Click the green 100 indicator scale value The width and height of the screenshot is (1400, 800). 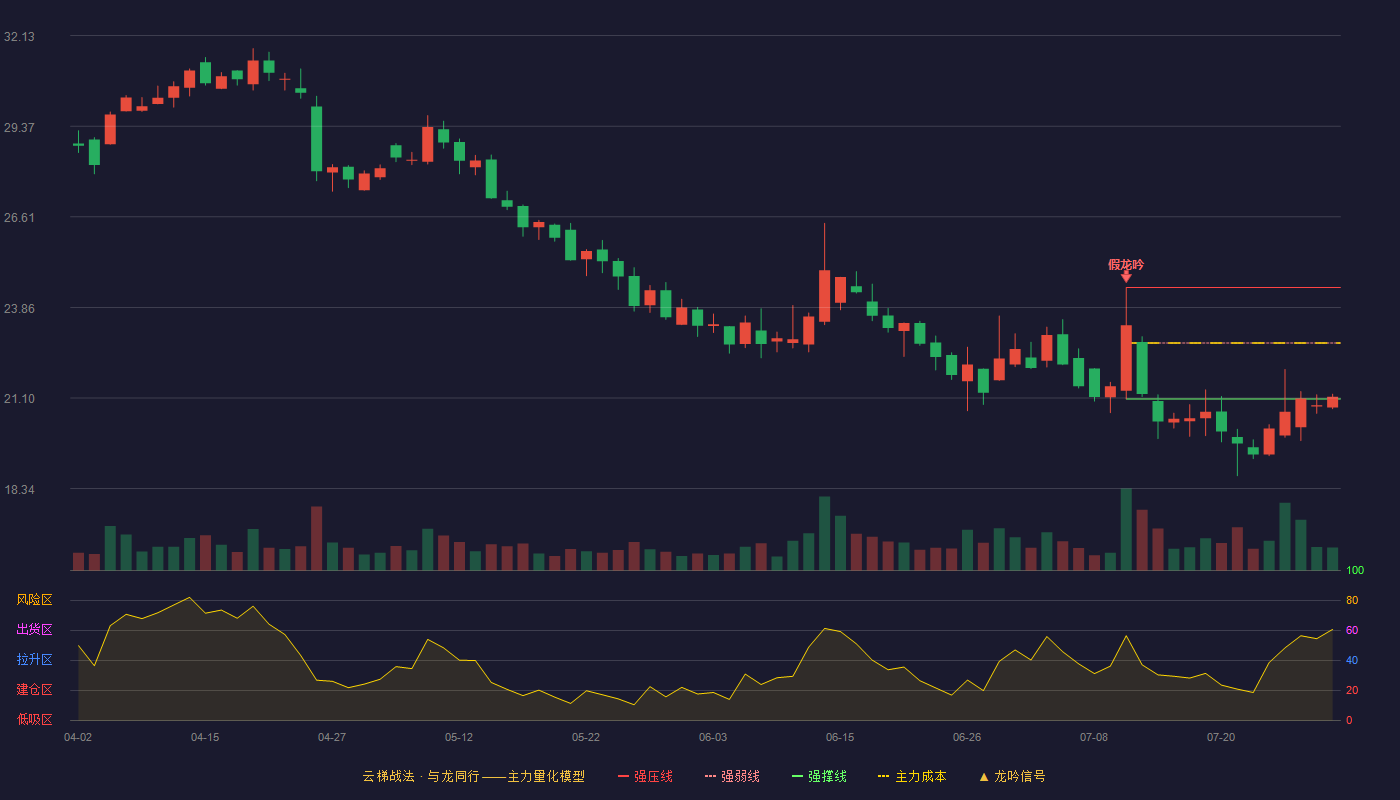[x=1355, y=570]
